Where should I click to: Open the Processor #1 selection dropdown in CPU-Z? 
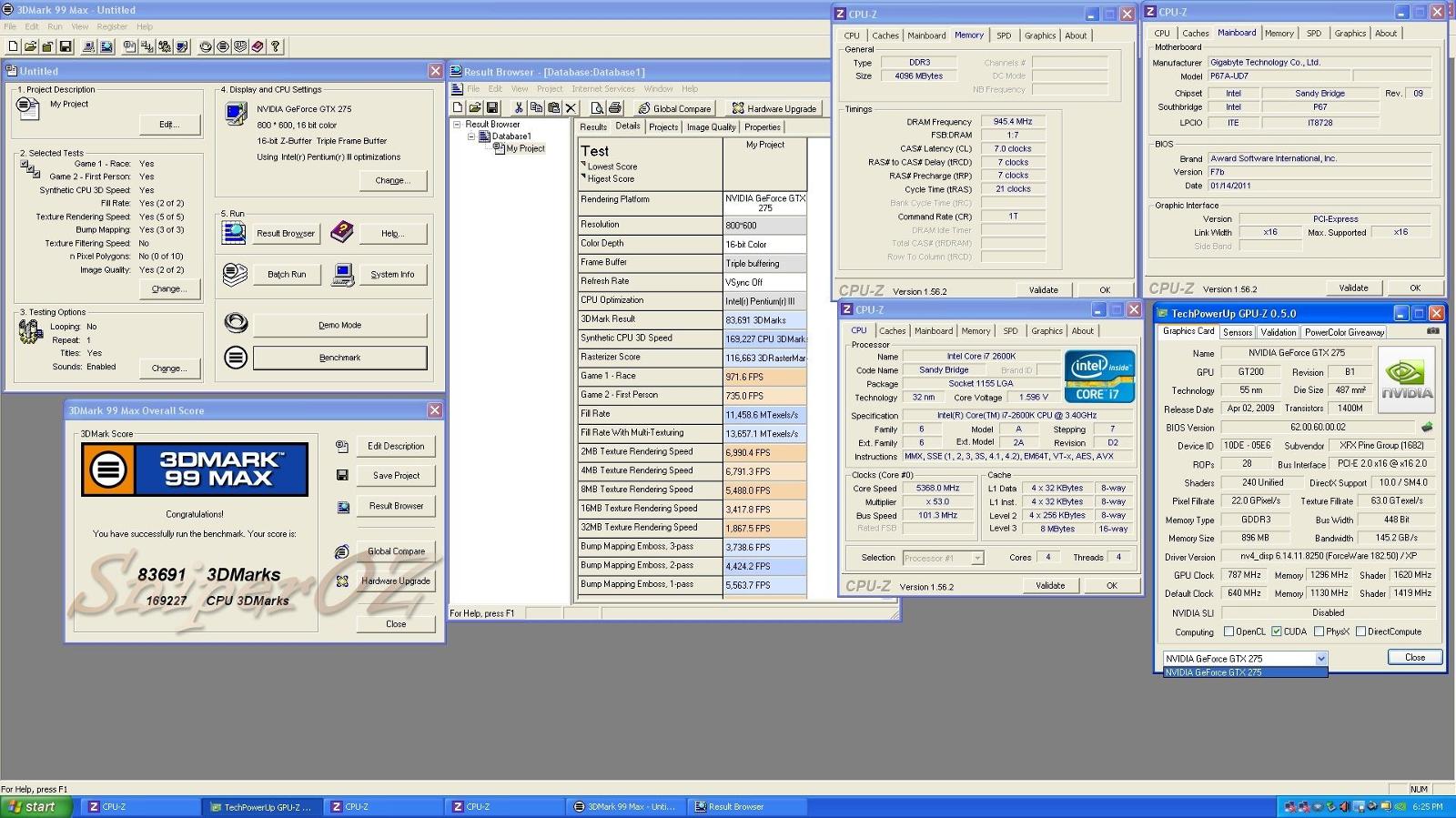coord(977,558)
